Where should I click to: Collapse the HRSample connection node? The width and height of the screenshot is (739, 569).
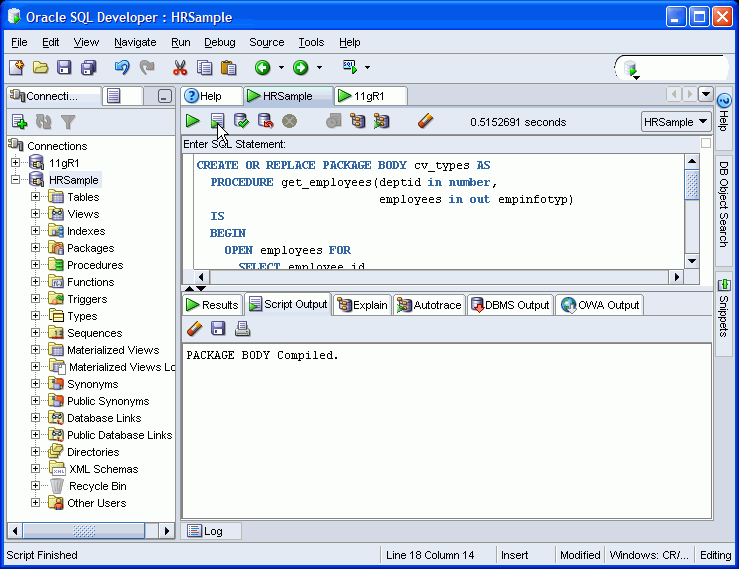[16, 180]
